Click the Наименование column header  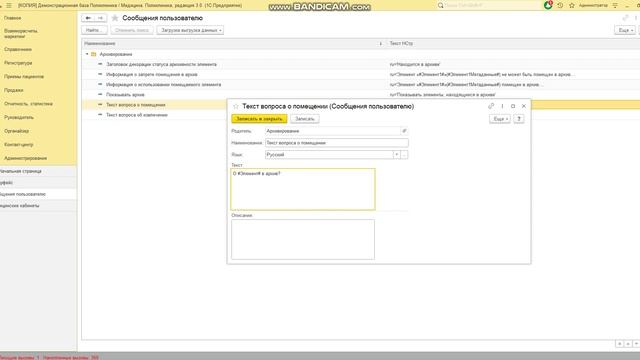click(x=234, y=43)
